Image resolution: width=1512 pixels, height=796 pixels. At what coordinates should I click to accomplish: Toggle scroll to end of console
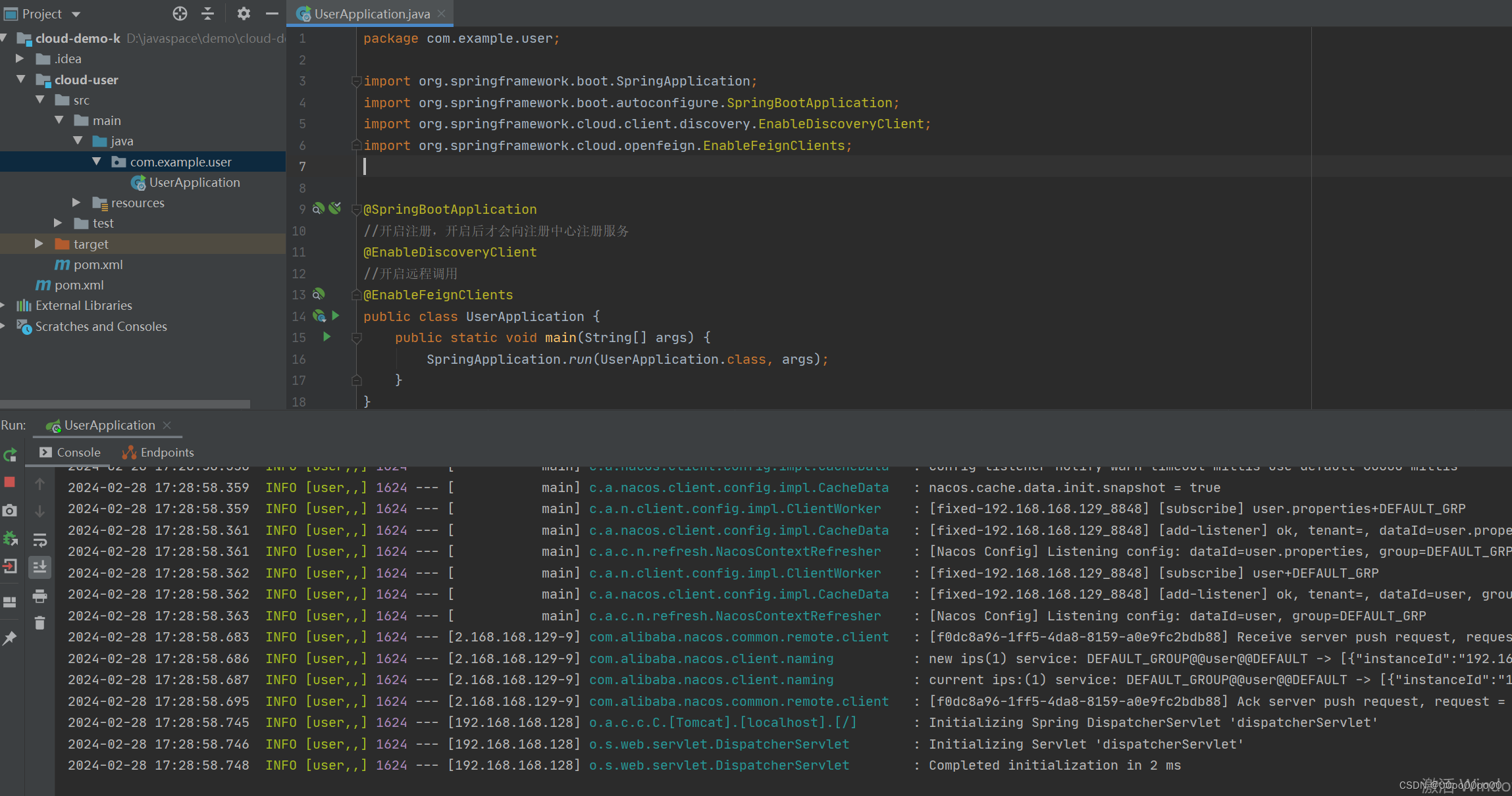click(x=39, y=567)
